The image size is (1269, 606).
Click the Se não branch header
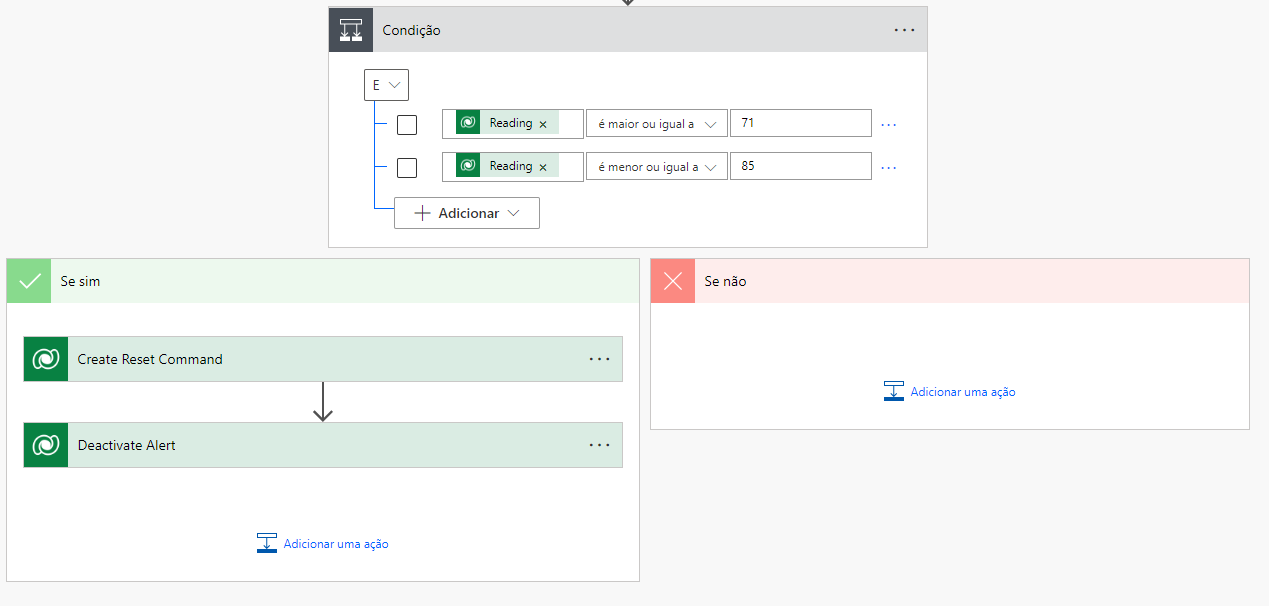coord(950,281)
